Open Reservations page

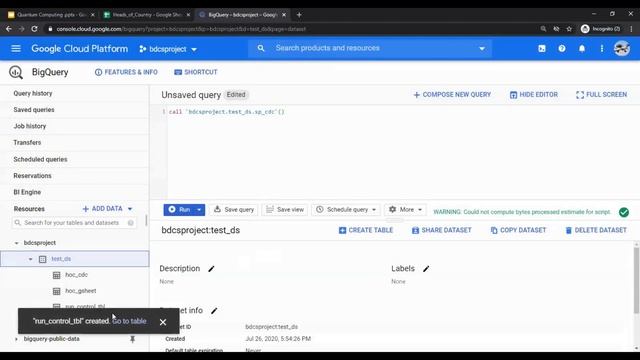[x=32, y=176]
